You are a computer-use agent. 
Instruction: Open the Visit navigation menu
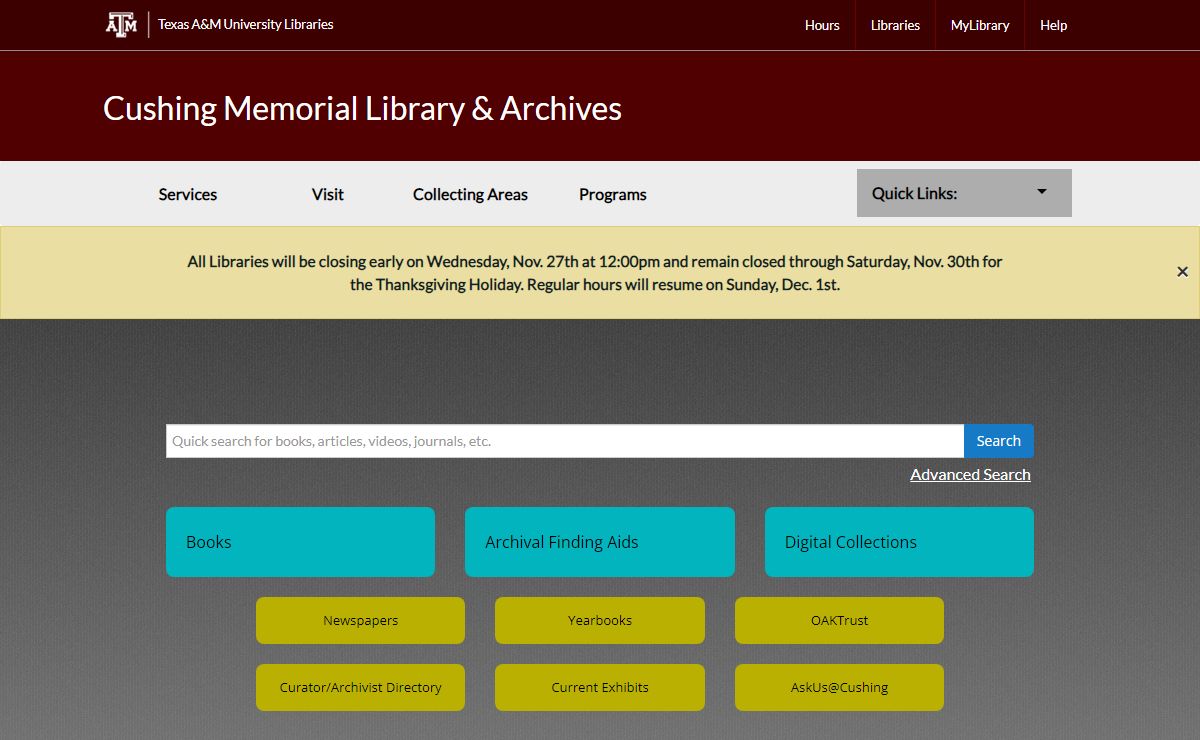(328, 194)
